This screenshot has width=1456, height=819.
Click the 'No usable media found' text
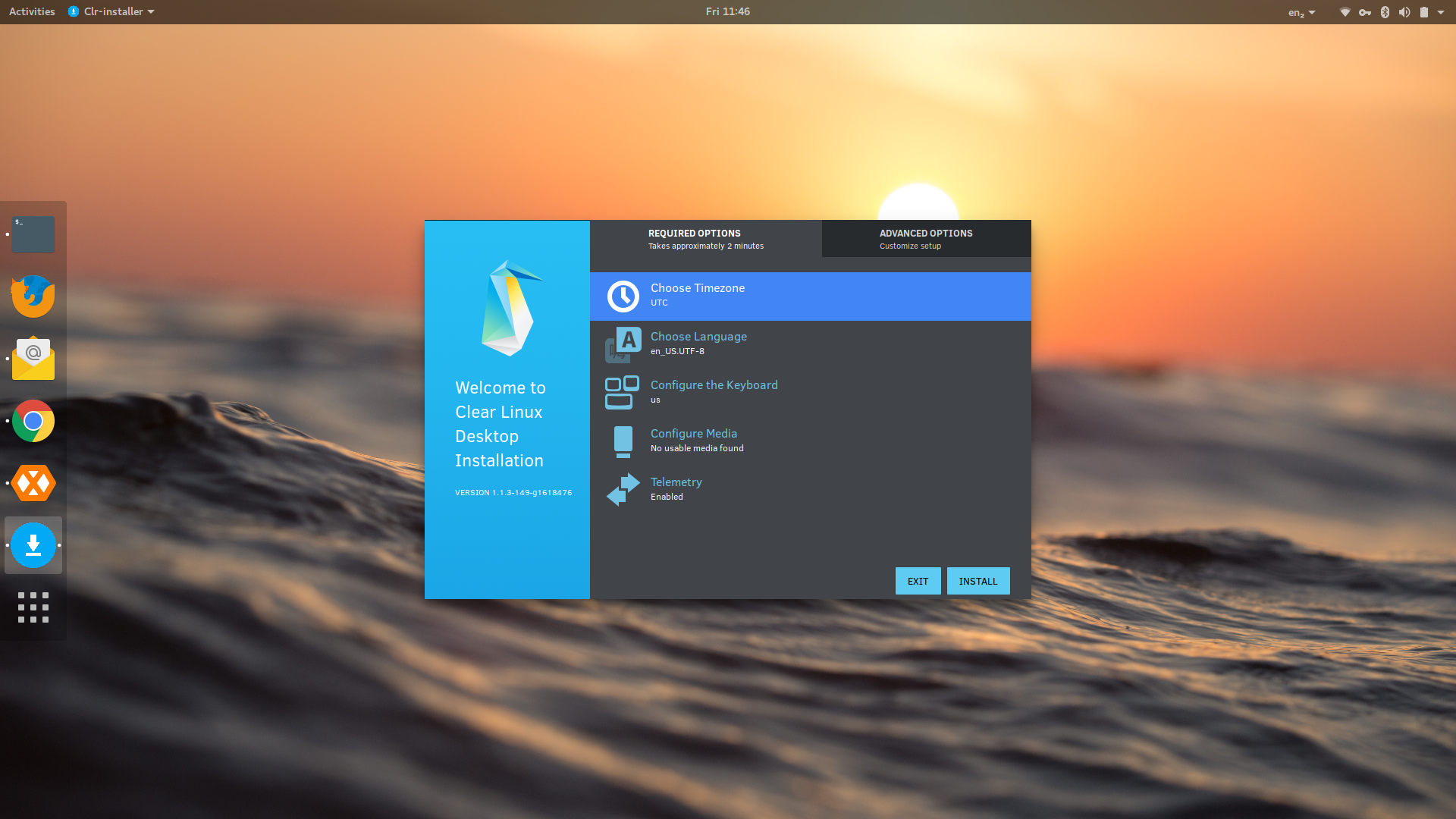click(x=697, y=448)
